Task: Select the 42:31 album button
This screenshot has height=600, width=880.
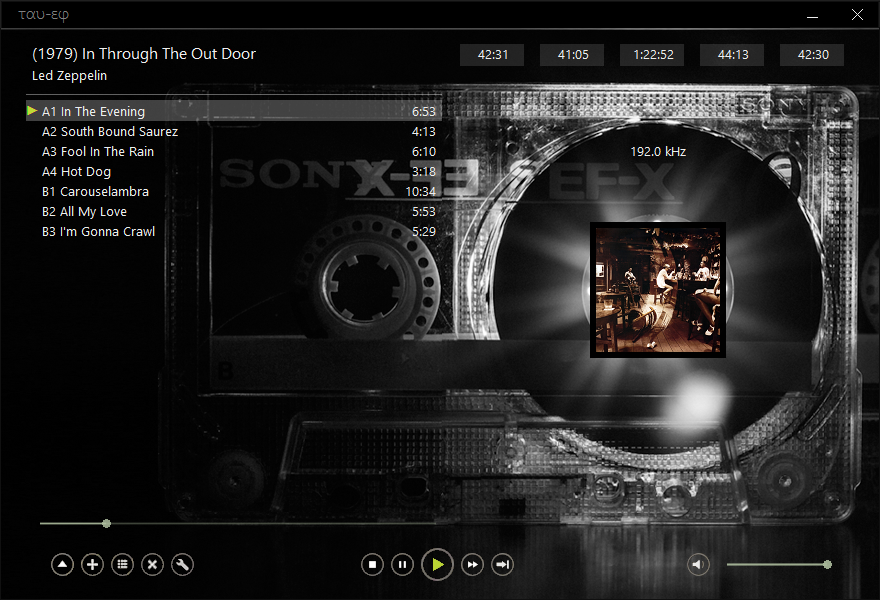Action: tap(493, 55)
